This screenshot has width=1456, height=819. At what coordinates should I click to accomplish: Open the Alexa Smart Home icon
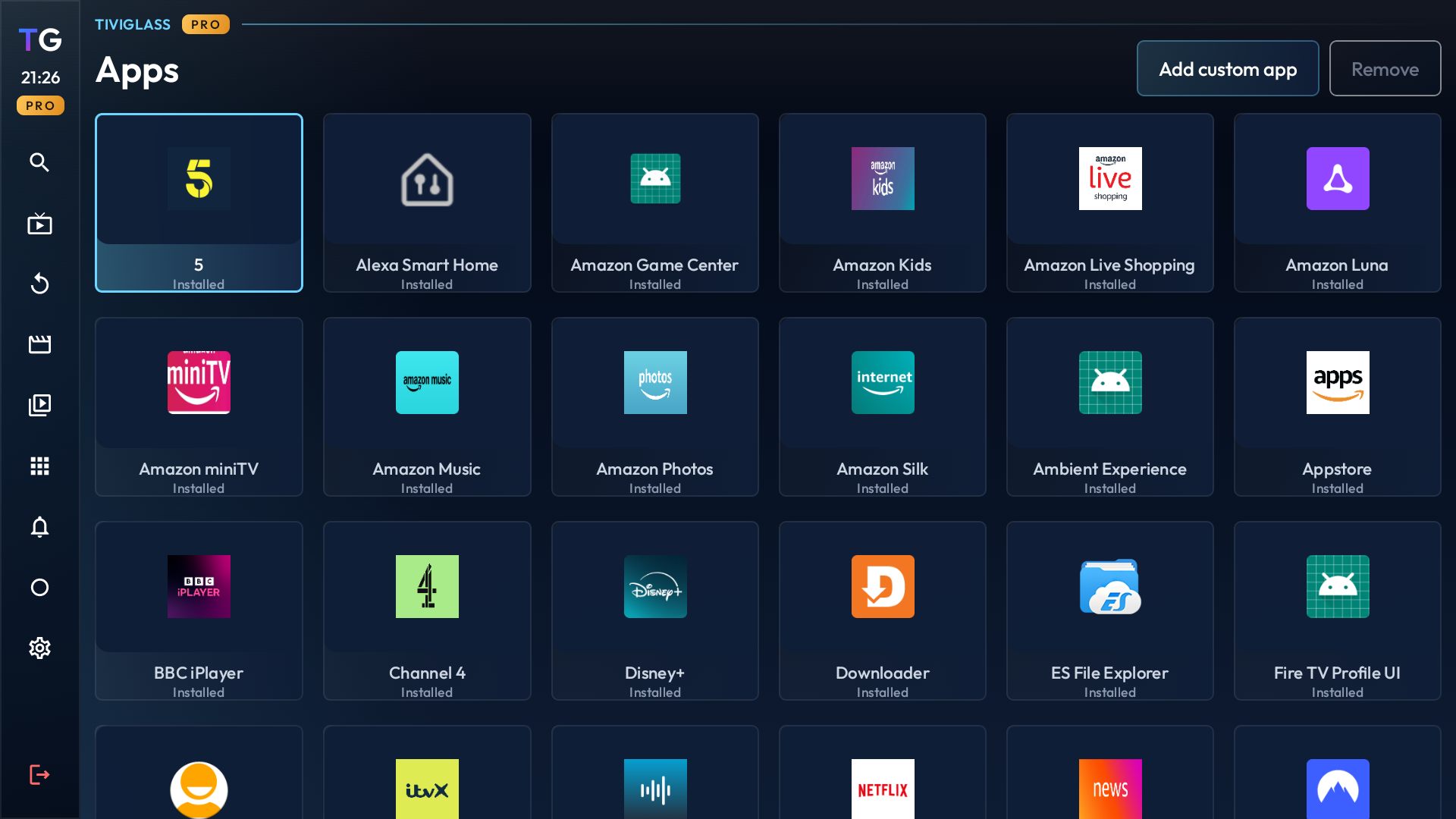(427, 179)
